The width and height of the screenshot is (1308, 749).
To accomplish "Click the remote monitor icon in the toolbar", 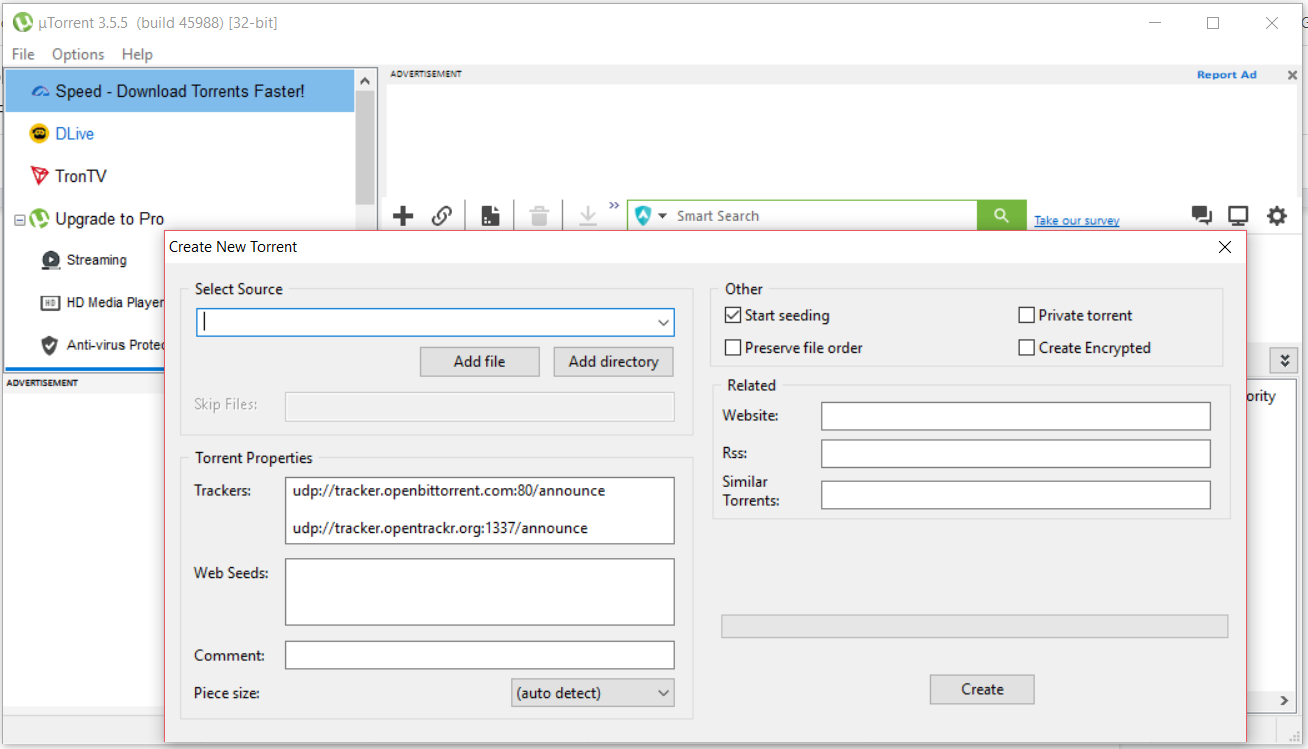I will (1239, 216).
